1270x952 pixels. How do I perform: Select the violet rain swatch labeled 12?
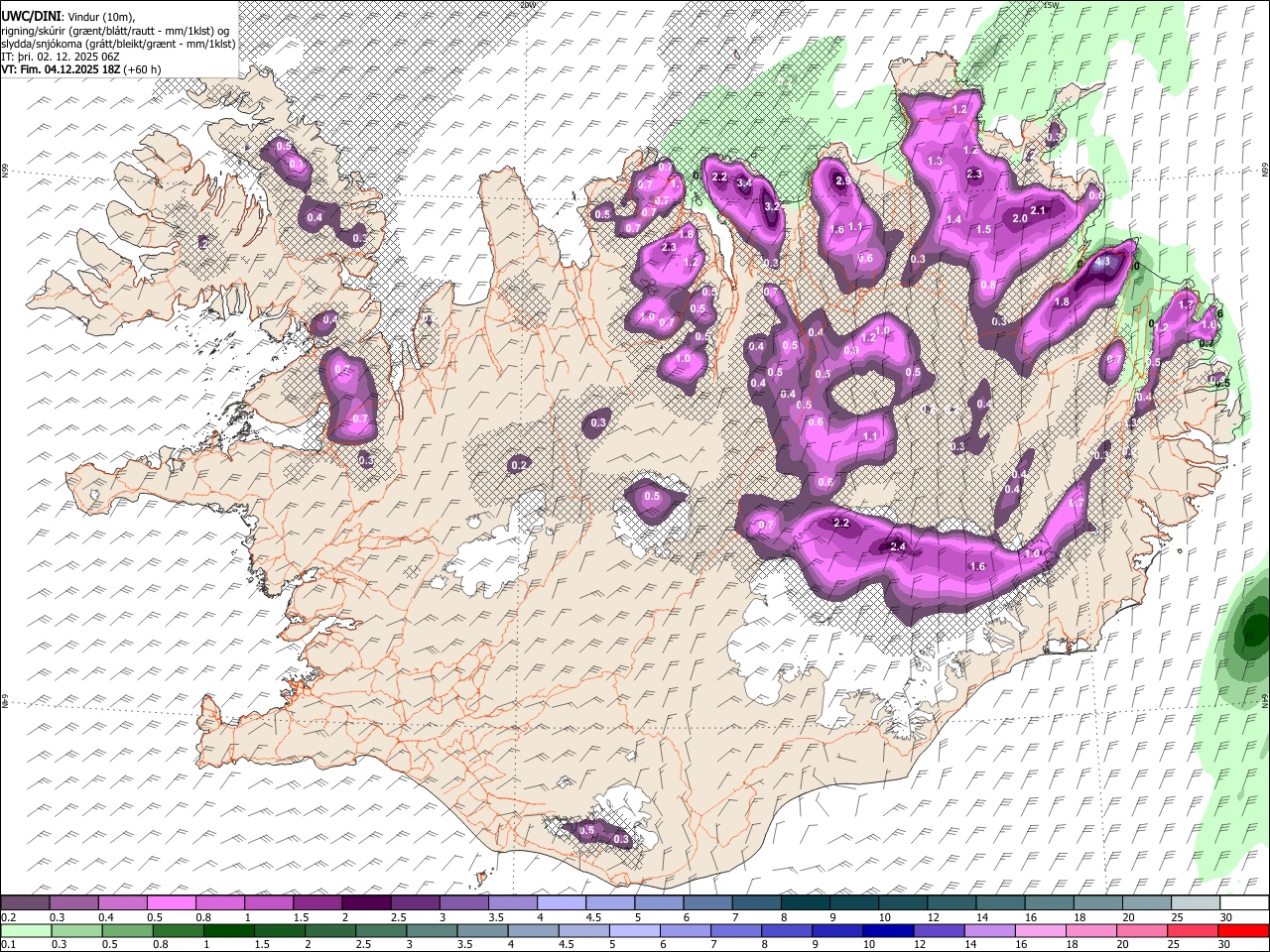click(x=938, y=930)
